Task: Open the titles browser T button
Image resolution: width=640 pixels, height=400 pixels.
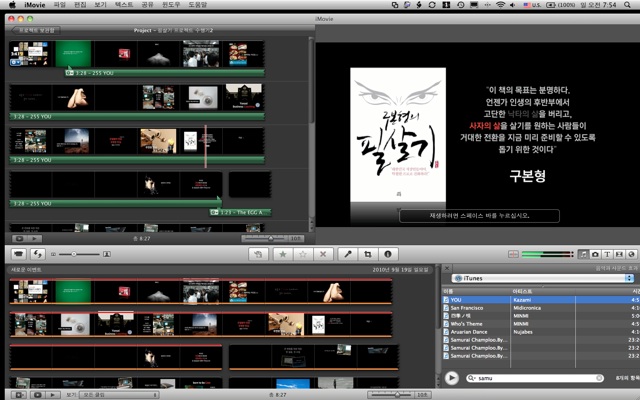Action: point(607,254)
